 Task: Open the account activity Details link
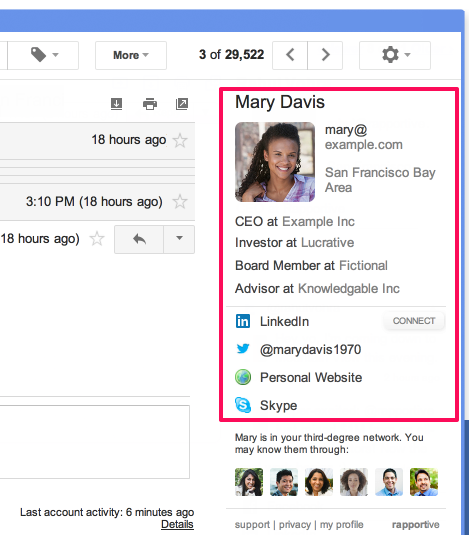[177, 524]
